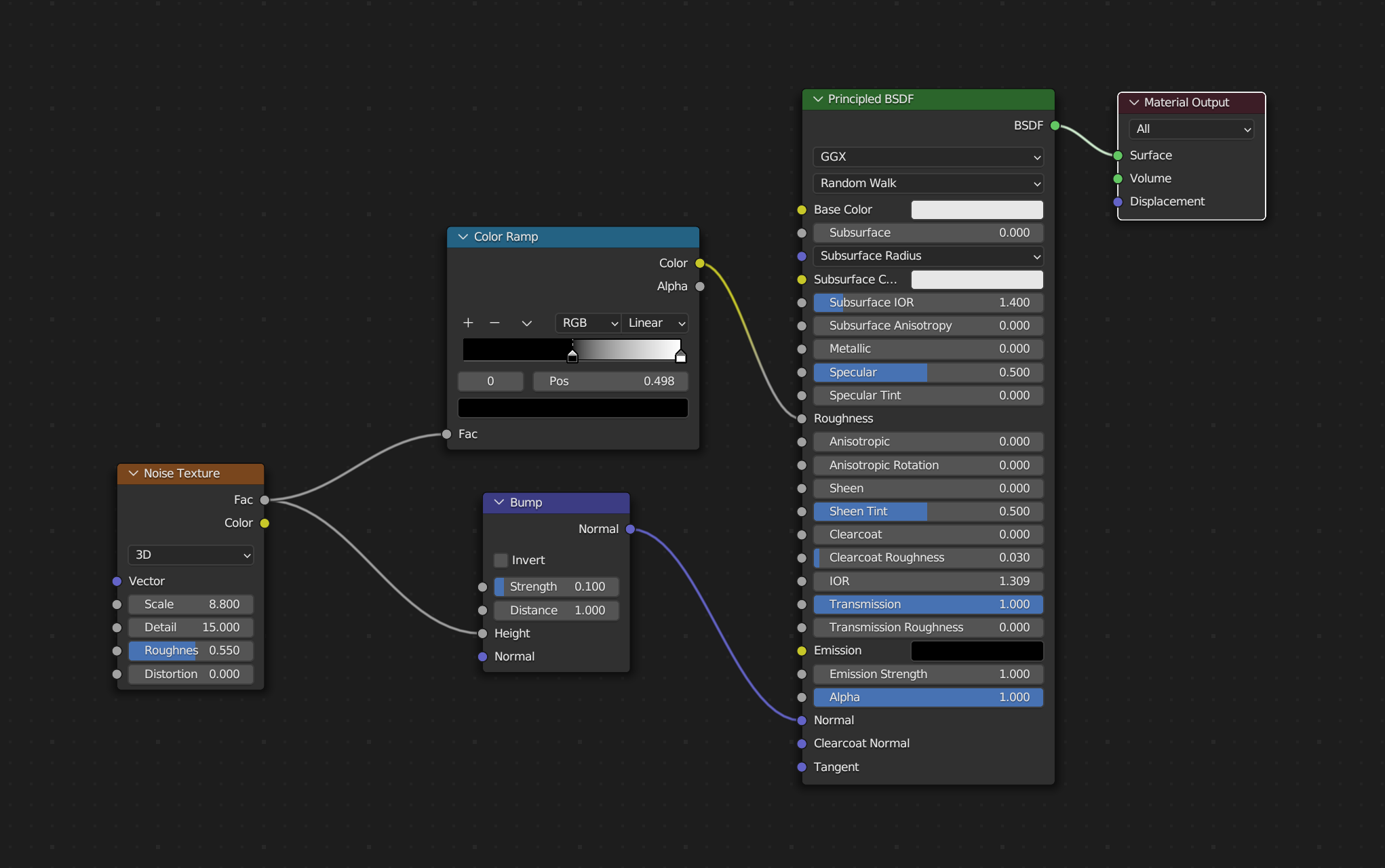Screen dimensions: 1385x868
Task: Click the Color Ramp Color output socket
Action: tap(700, 264)
